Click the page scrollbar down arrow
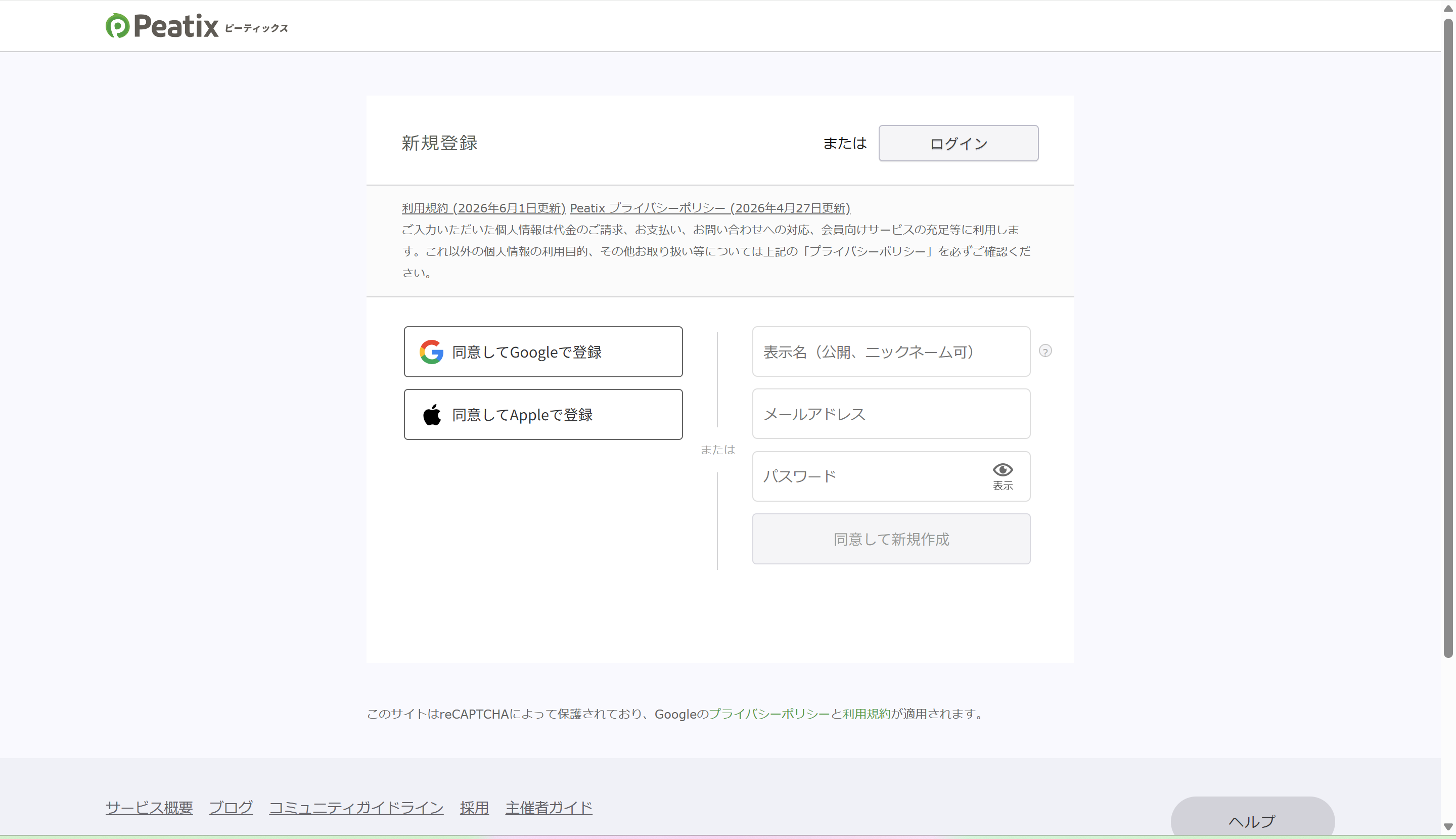This screenshot has height=839, width=1456. point(1448,827)
